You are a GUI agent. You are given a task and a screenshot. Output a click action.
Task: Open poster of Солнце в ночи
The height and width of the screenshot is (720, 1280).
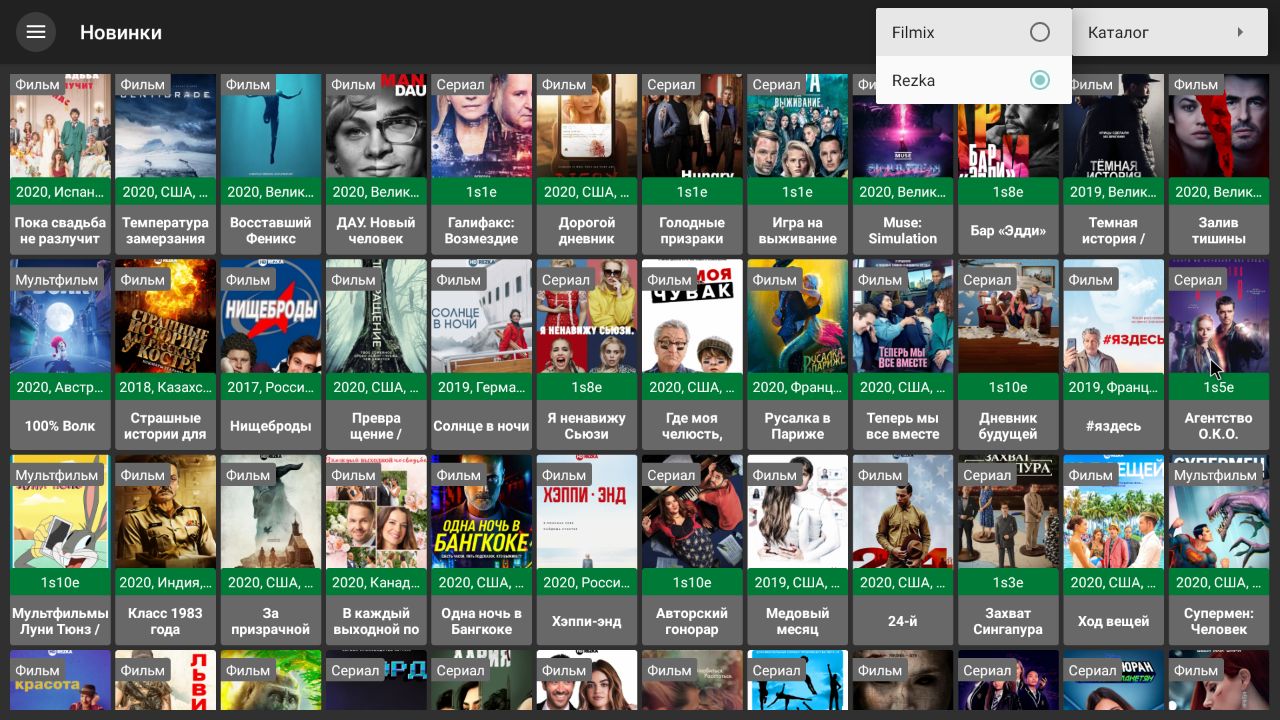click(x=481, y=317)
